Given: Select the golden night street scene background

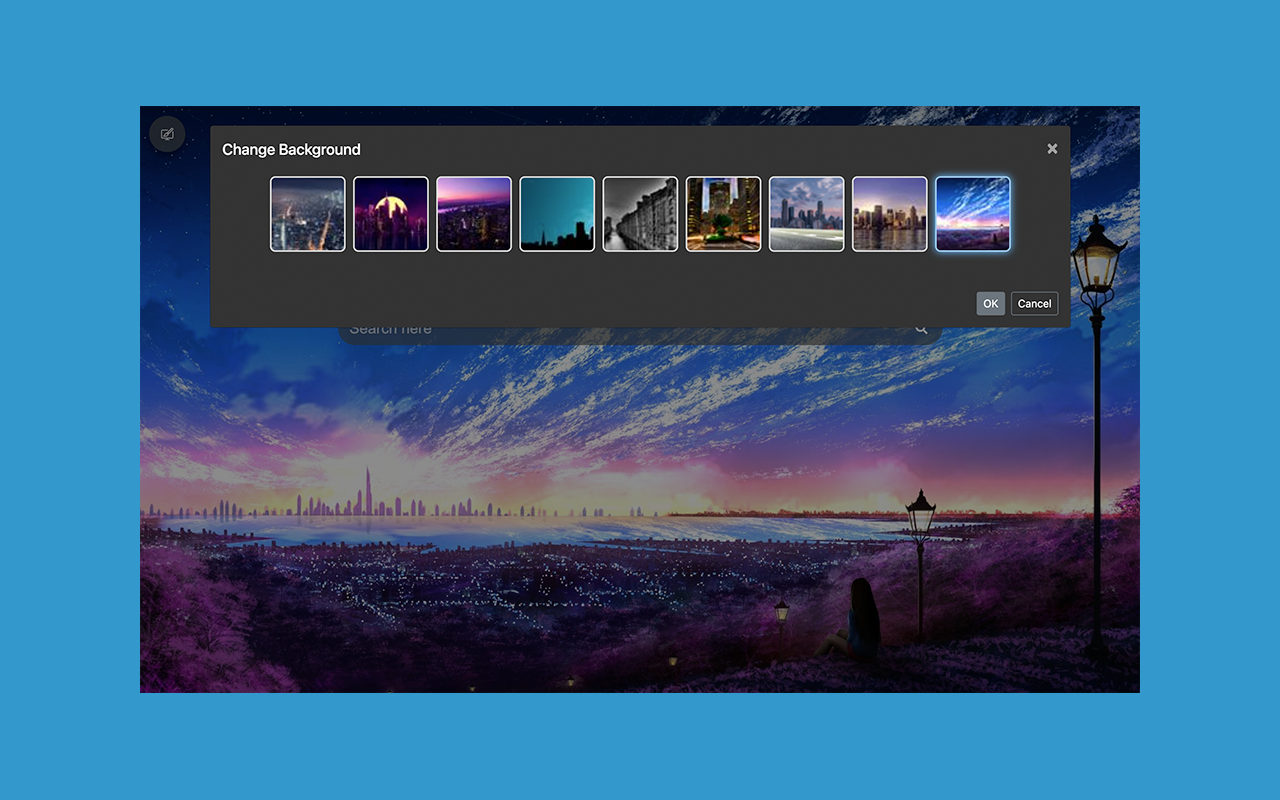Looking at the screenshot, I should pos(722,213).
